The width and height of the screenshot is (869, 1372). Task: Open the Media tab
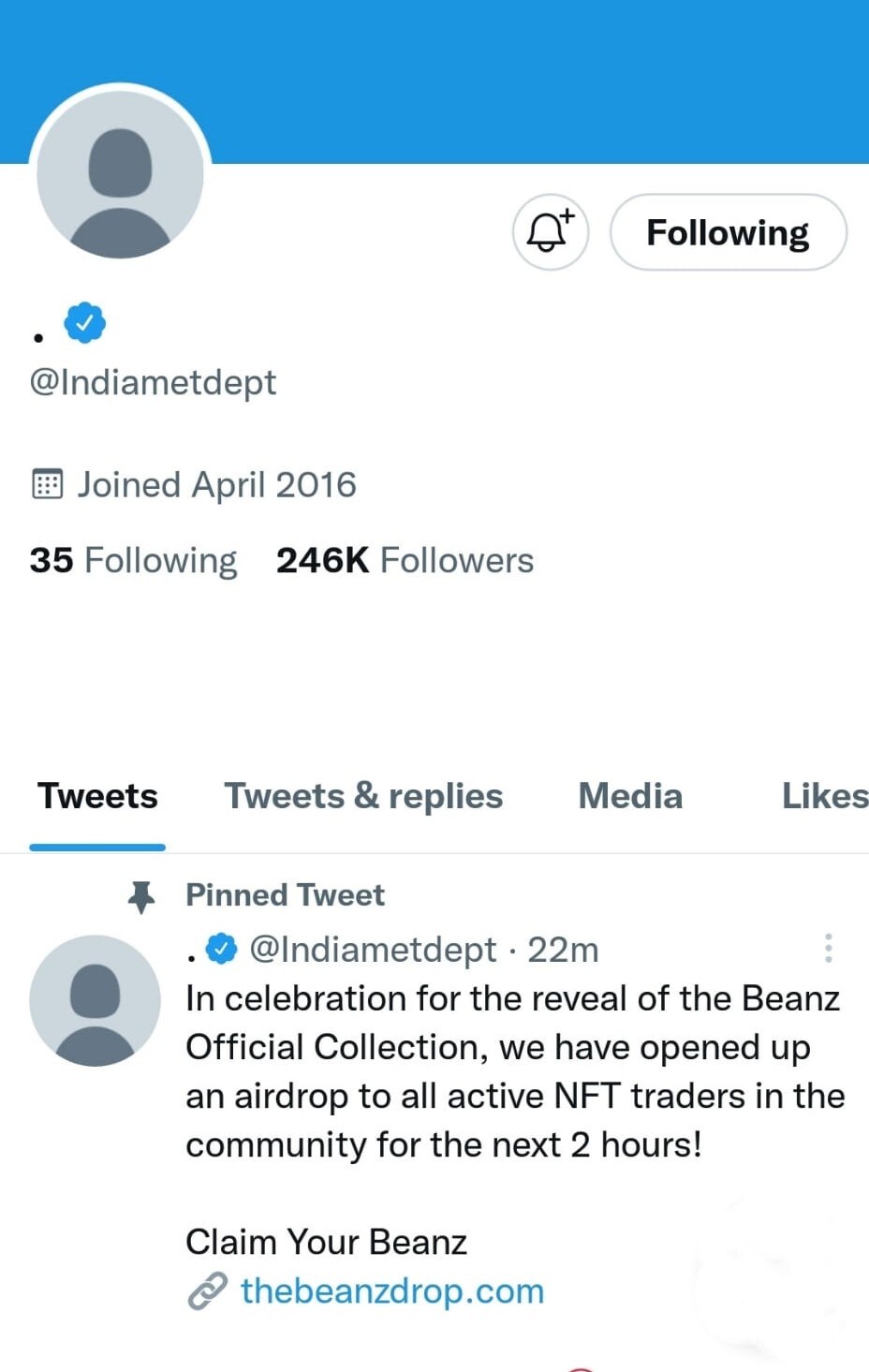point(630,796)
